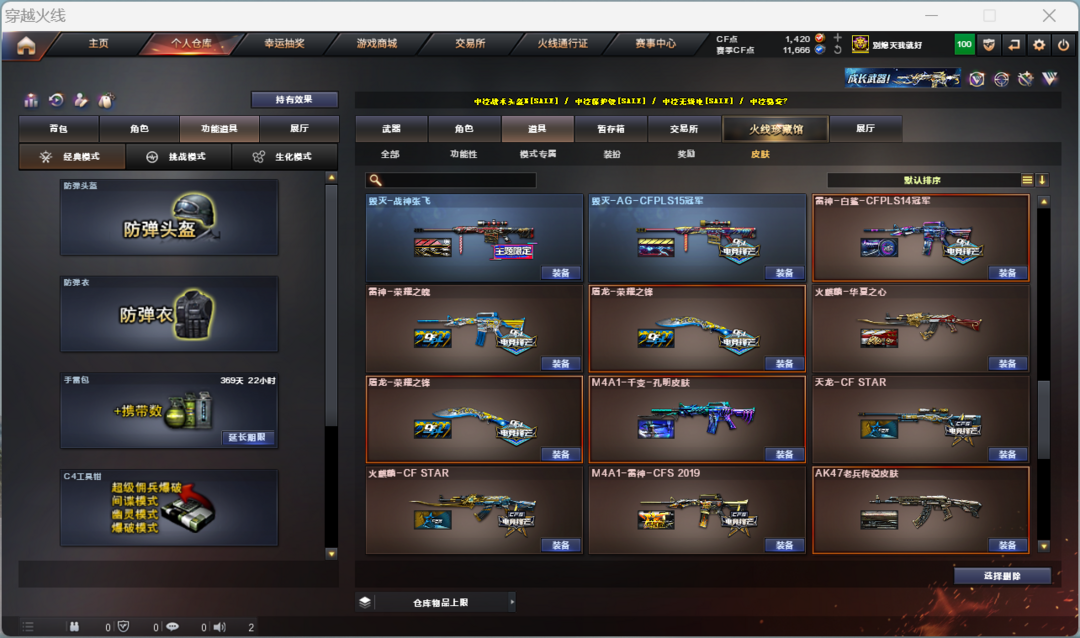The image size is (1080, 638).
Task: Click the 选择删除 button
Action: (x=1002, y=576)
